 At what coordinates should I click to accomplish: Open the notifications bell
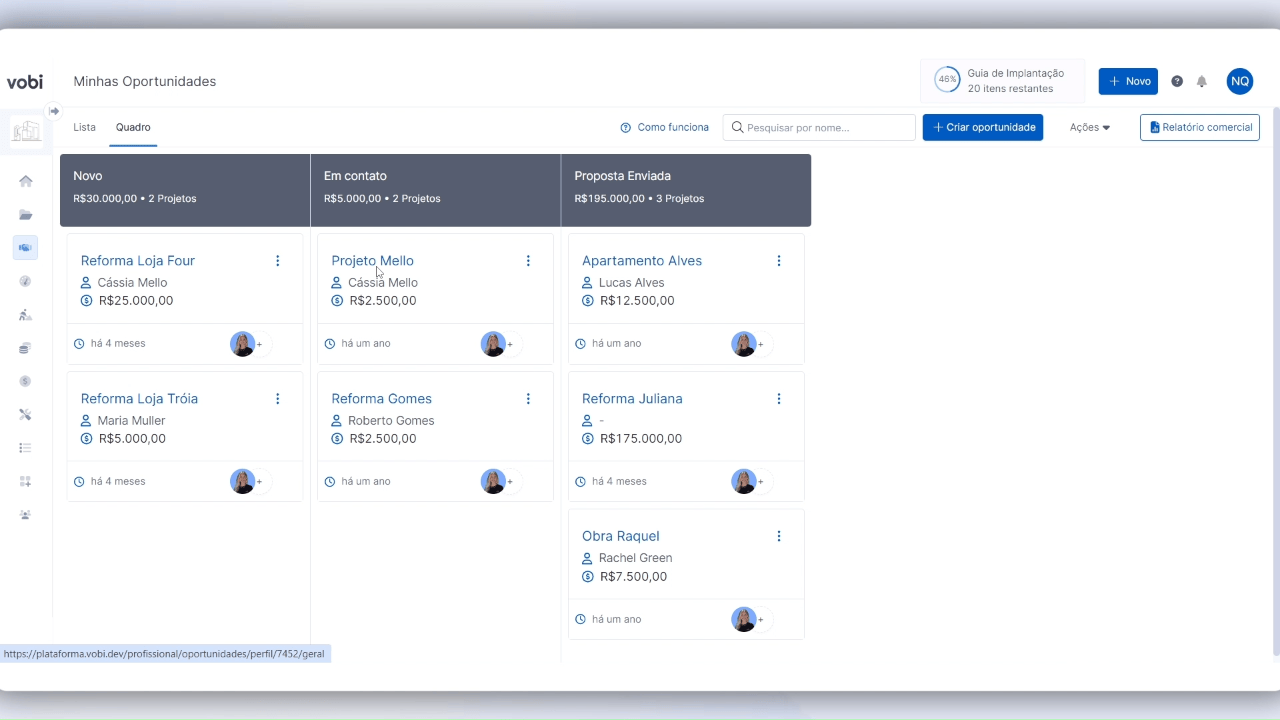[x=1202, y=82]
